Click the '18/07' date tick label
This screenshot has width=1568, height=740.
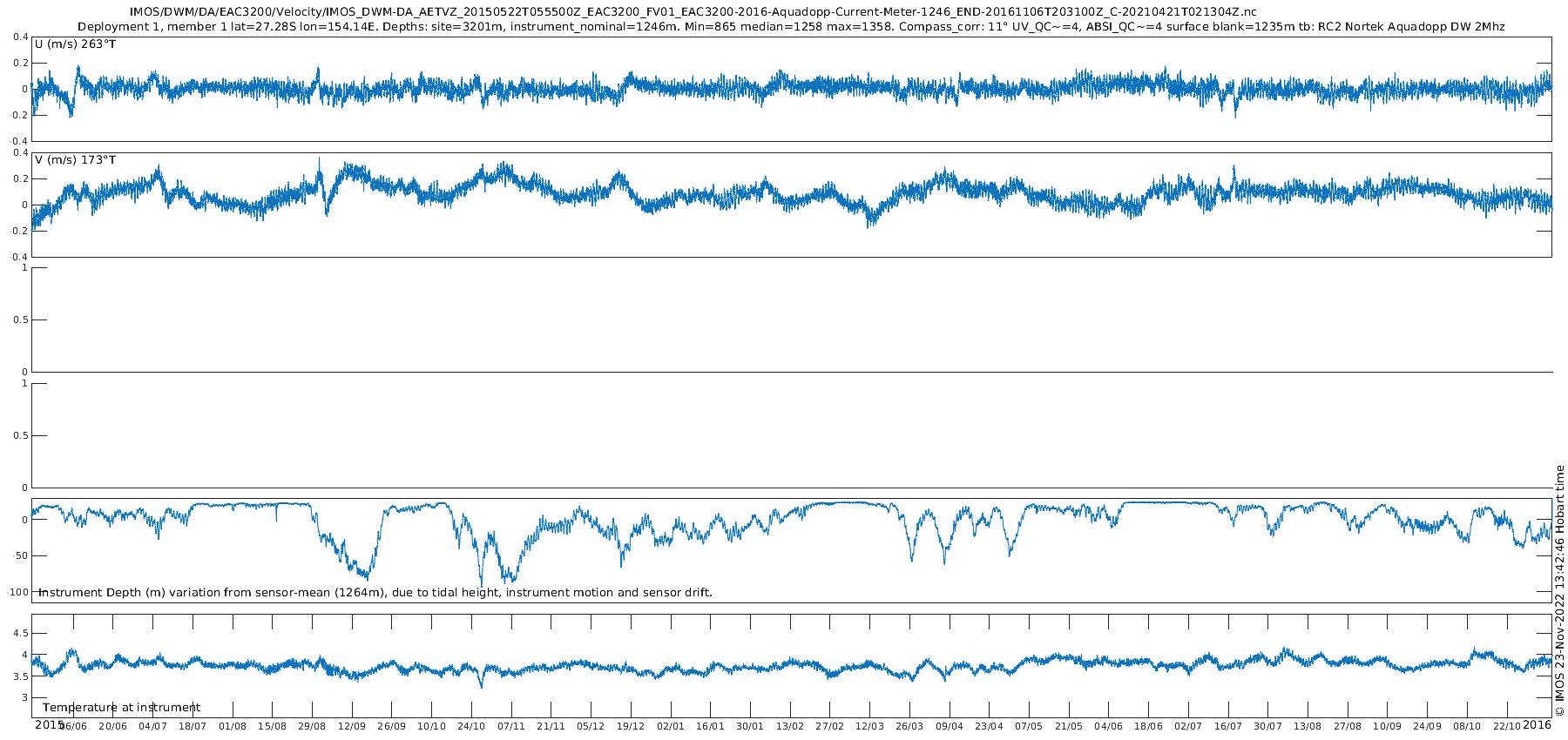coord(193,726)
